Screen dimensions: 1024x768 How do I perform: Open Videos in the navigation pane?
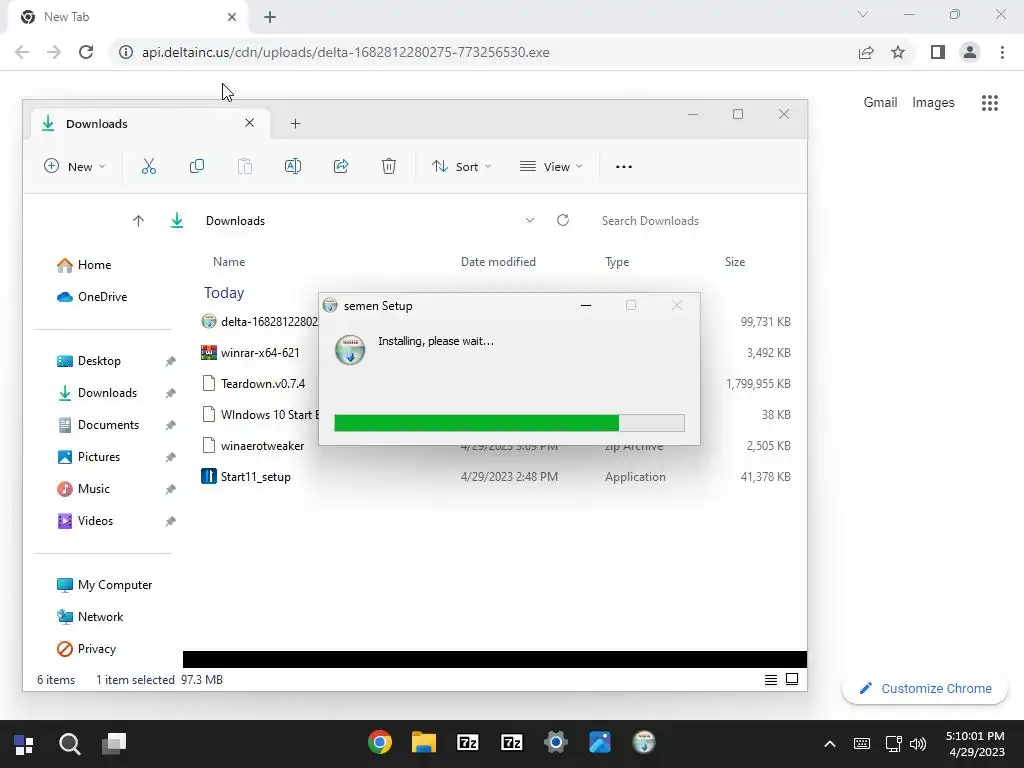coord(86,520)
